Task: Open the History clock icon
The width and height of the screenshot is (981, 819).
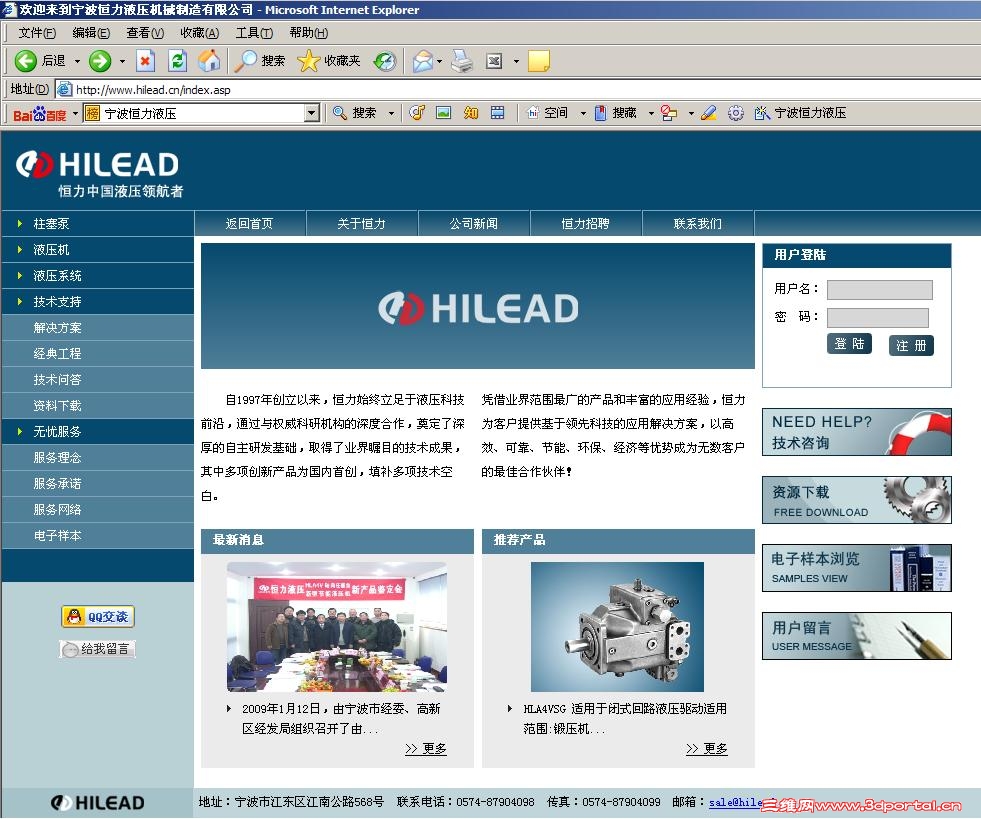Action: pos(385,61)
